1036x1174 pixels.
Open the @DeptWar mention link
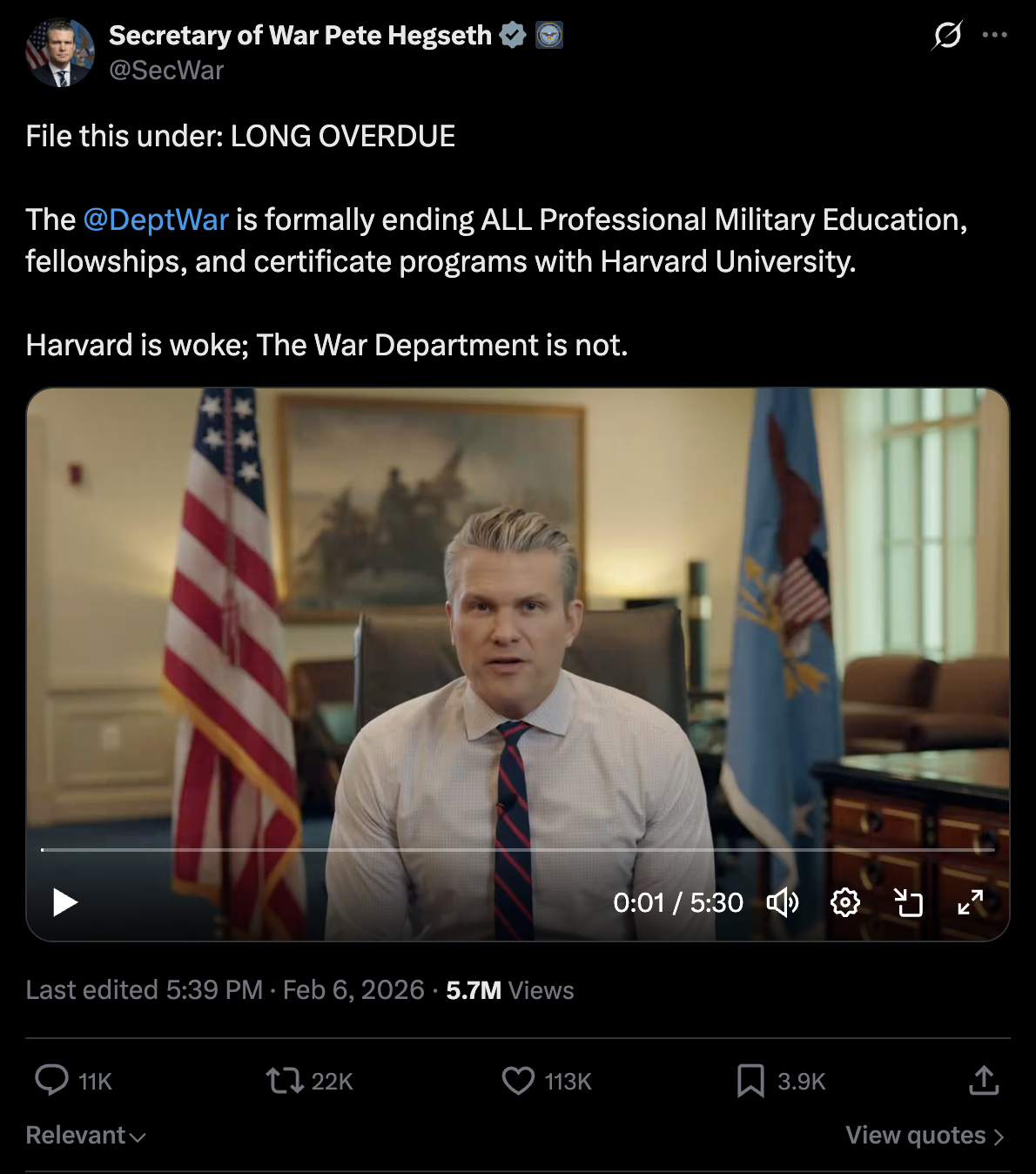coord(156,219)
